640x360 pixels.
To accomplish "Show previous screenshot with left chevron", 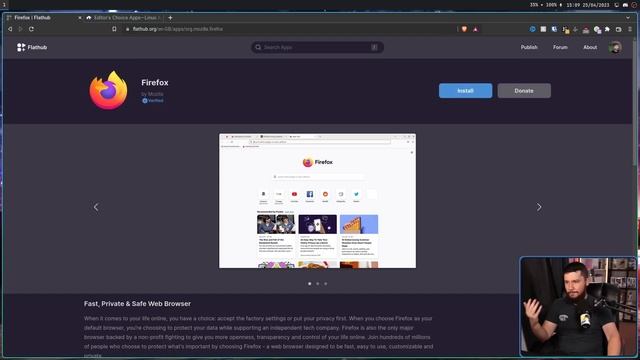I will coord(96,207).
